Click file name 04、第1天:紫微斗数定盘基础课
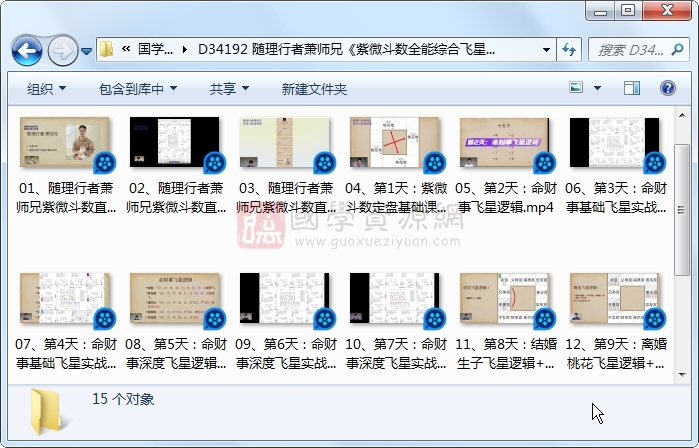 396,197
